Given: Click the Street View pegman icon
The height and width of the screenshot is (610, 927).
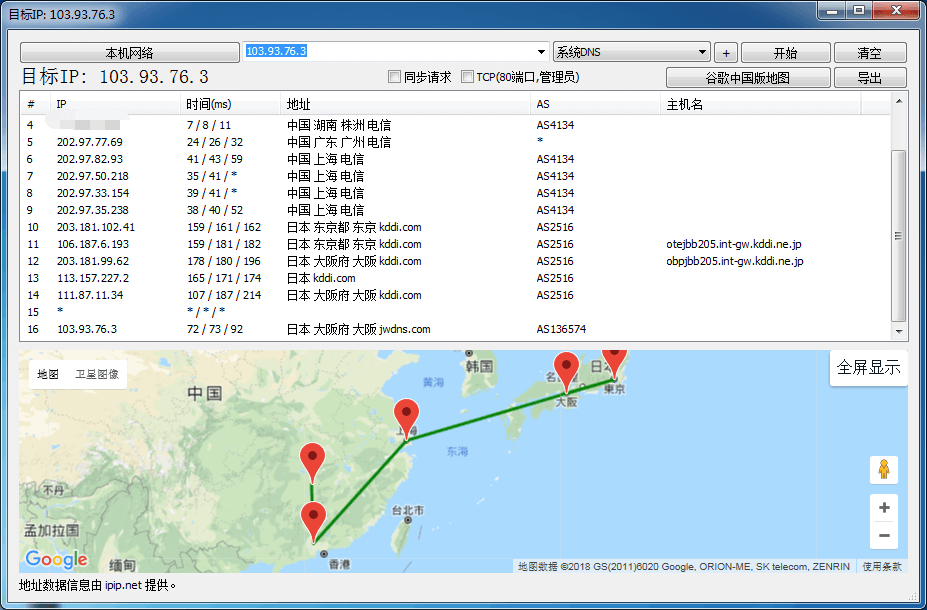Looking at the screenshot, I should point(883,469).
